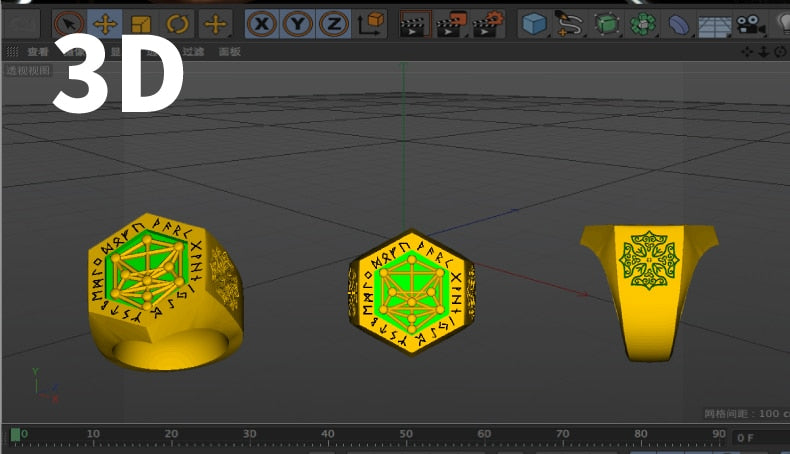
Task: Add a floor environment object
Action: (713, 24)
